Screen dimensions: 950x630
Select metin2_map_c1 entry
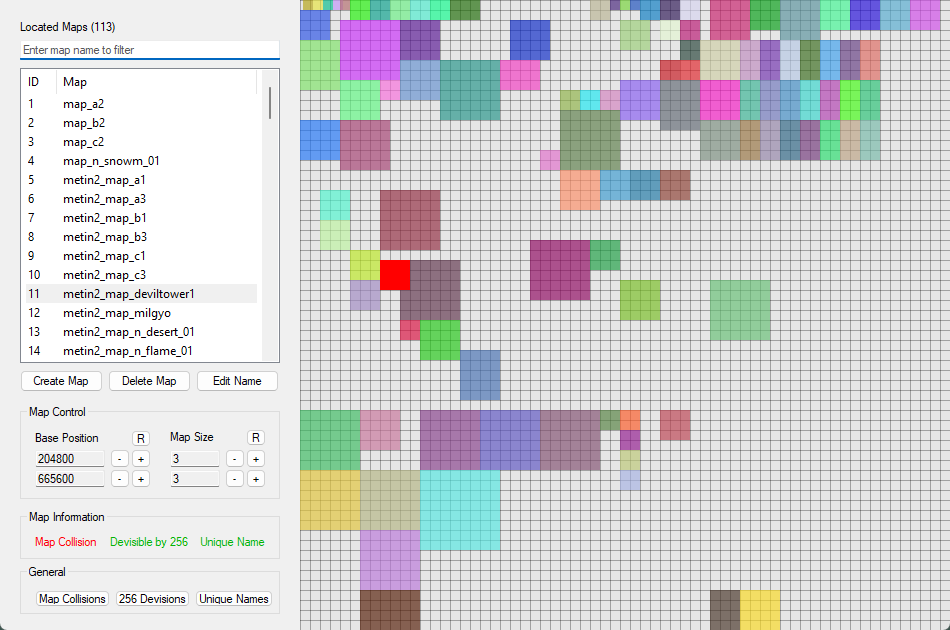[x=141, y=256]
